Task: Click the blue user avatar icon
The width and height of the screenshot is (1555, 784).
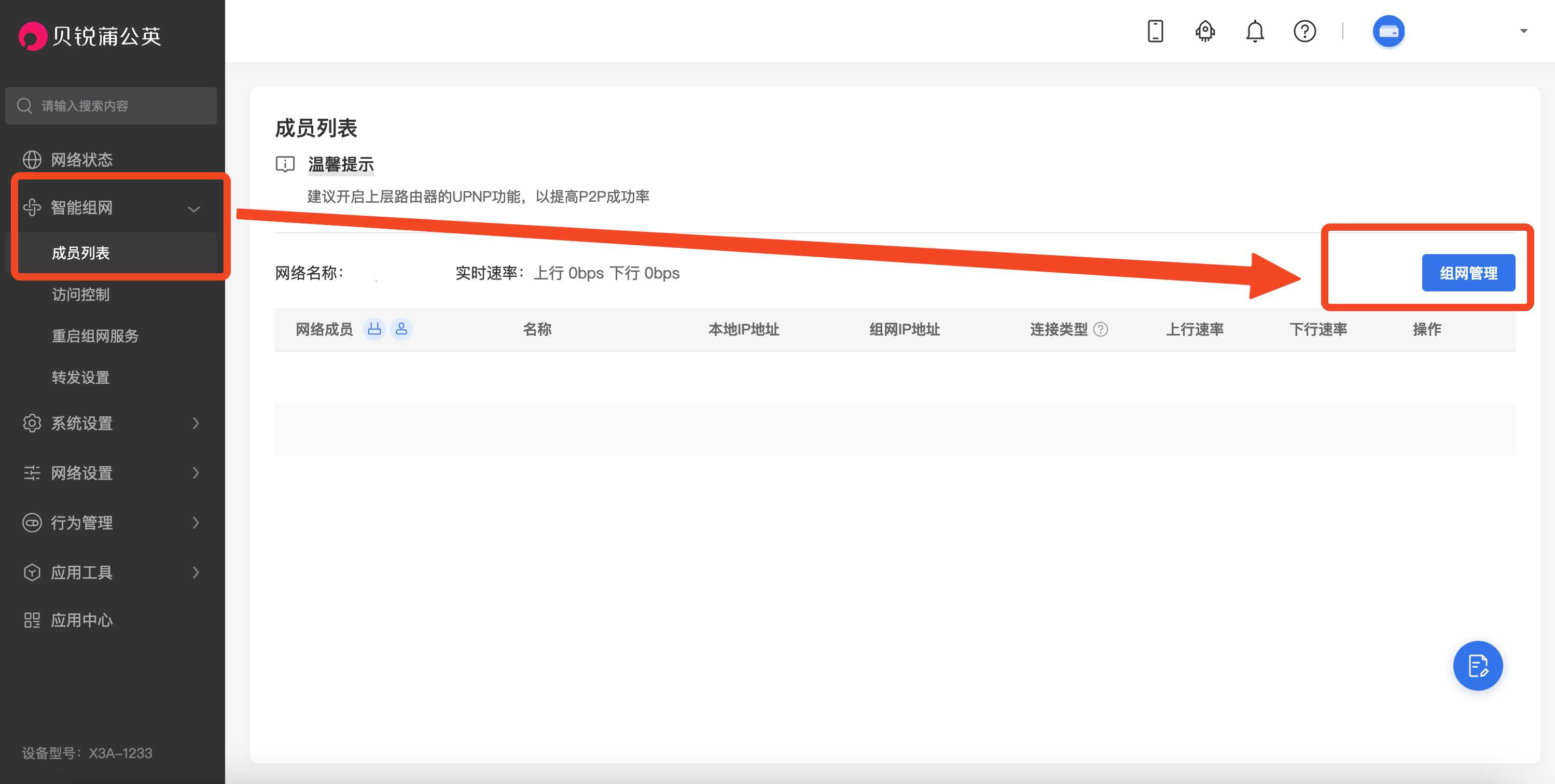Action: [1388, 32]
